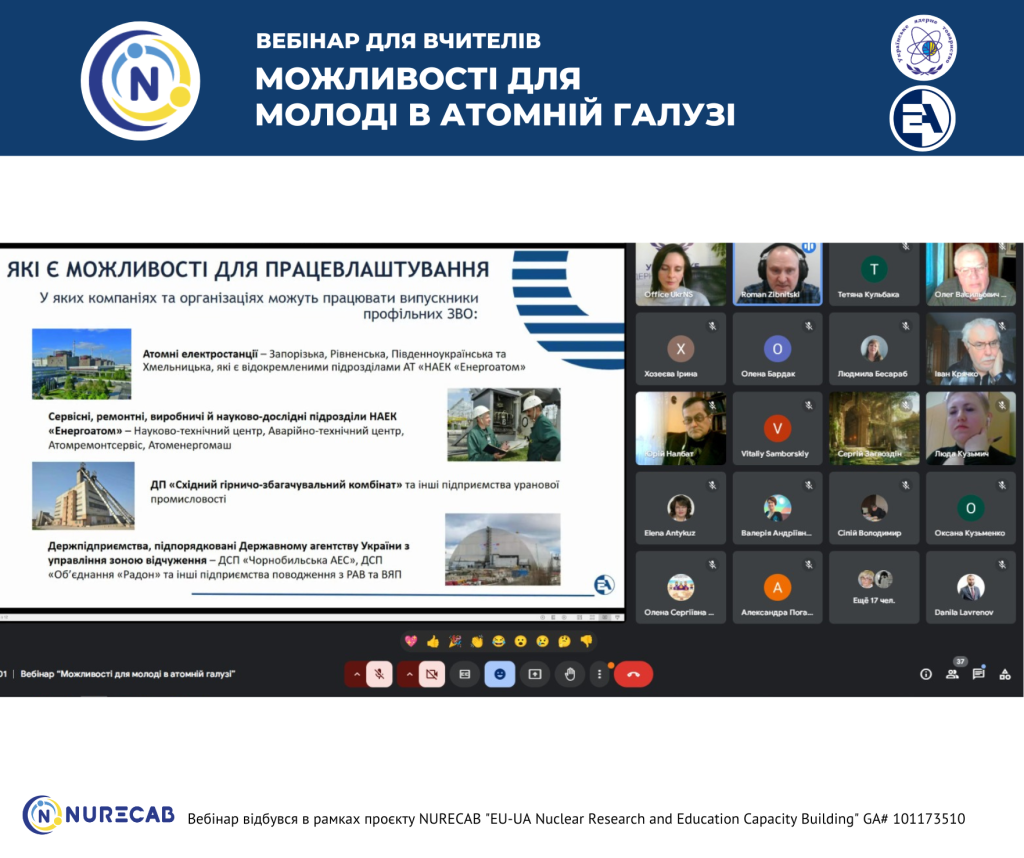
Task: Open more options three-dot menu
Action: tap(599, 674)
